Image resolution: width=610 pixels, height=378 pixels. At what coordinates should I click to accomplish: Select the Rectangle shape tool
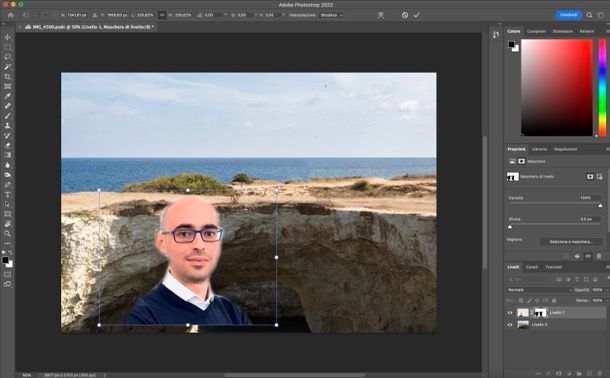[7, 214]
